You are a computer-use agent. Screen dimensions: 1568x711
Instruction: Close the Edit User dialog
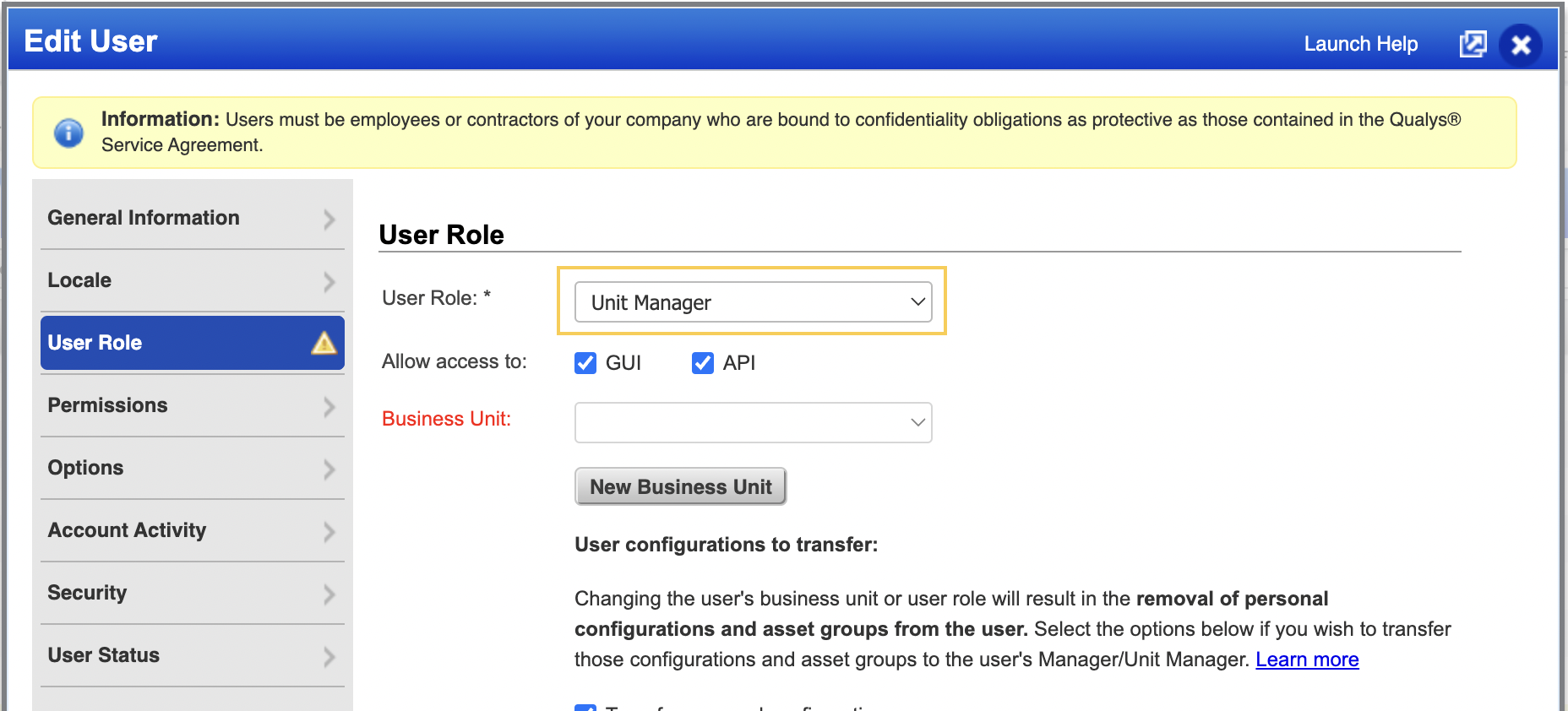[1521, 45]
